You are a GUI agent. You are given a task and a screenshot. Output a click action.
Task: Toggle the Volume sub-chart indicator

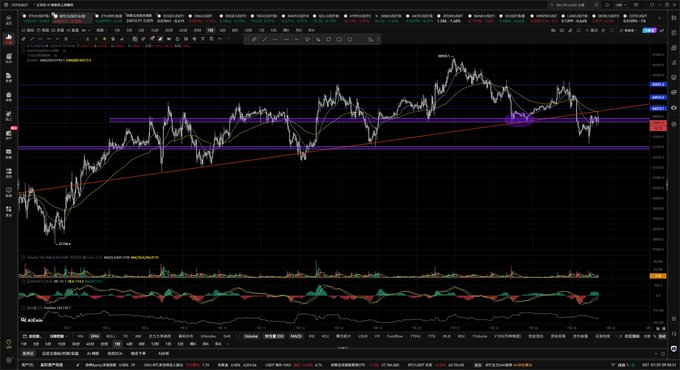click(x=251, y=336)
